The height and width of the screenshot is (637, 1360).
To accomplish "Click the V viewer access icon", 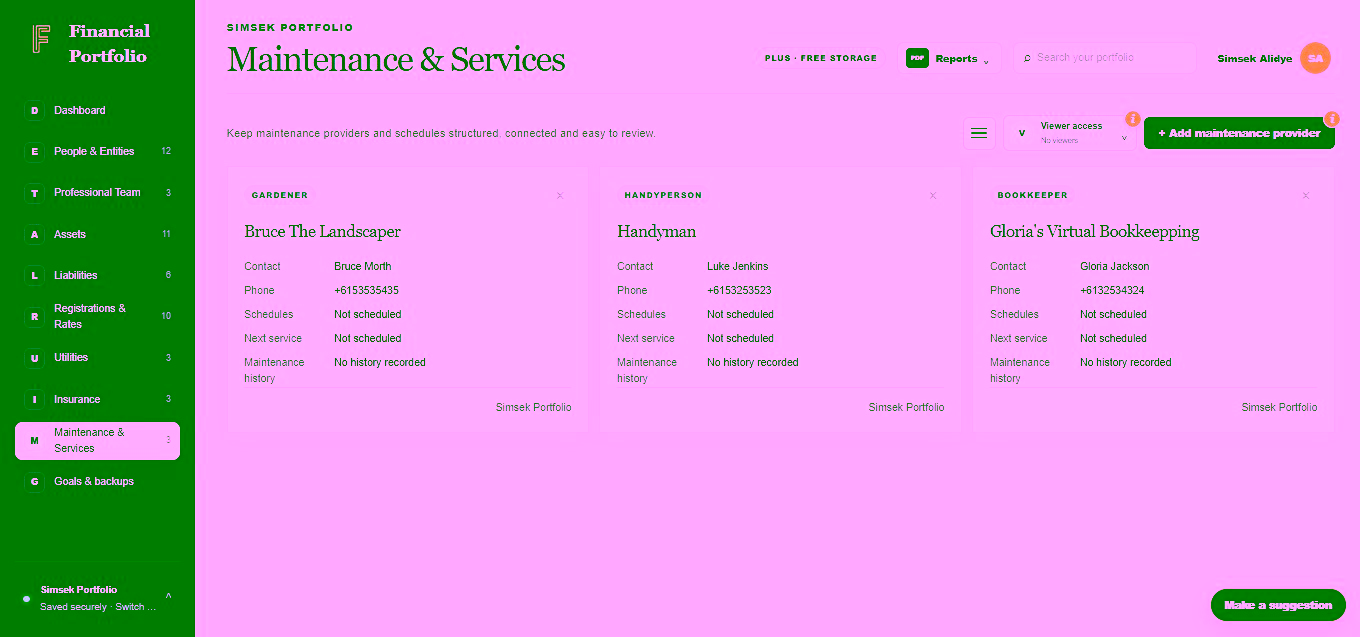I will tap(1021, 133).
